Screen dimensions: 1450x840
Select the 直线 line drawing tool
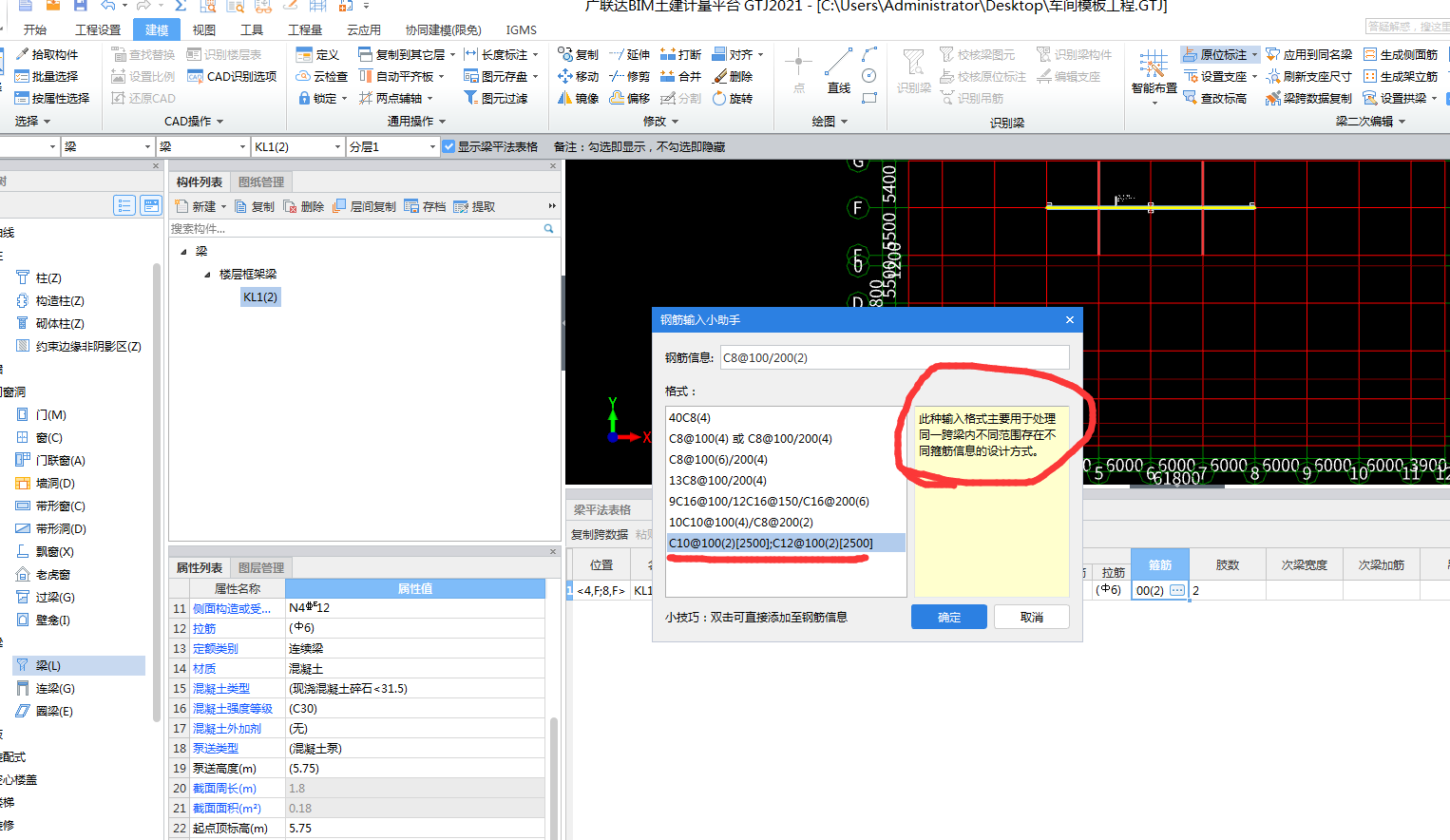click(838, 71)
